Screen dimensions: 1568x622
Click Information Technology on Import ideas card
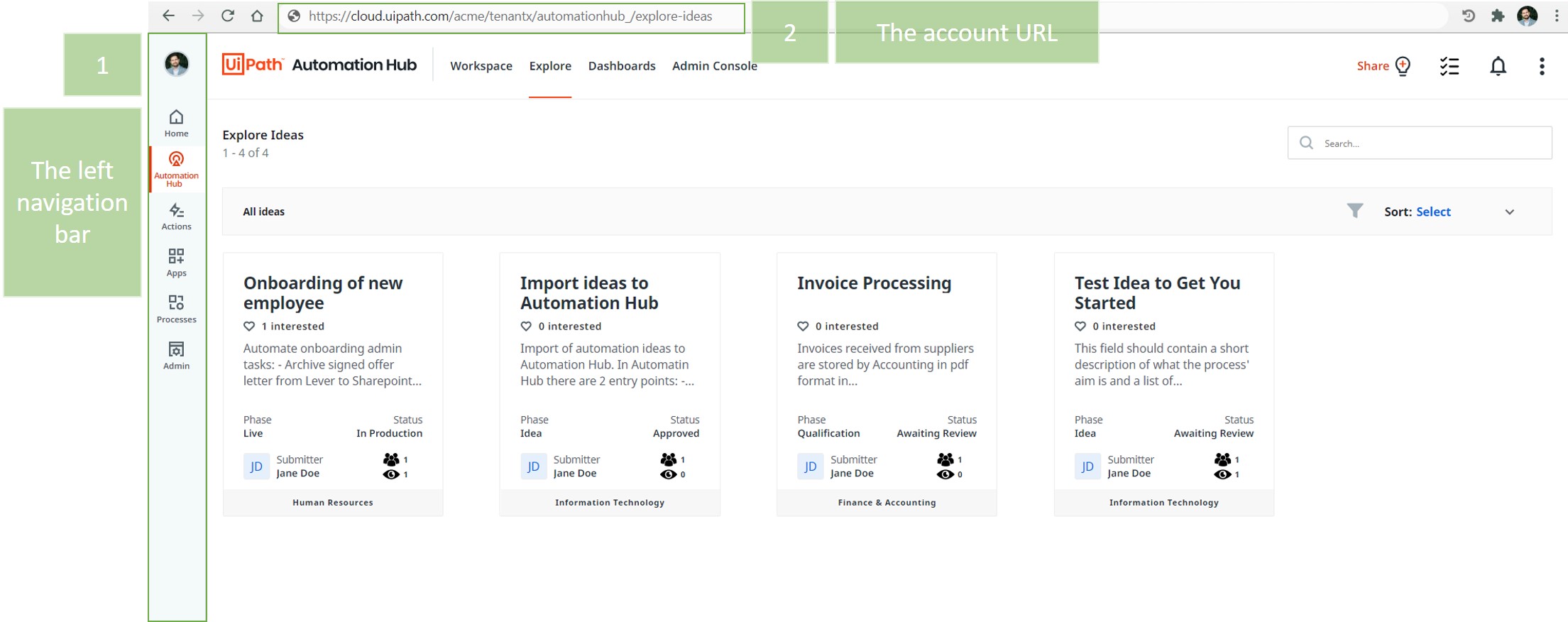point(610,503)
